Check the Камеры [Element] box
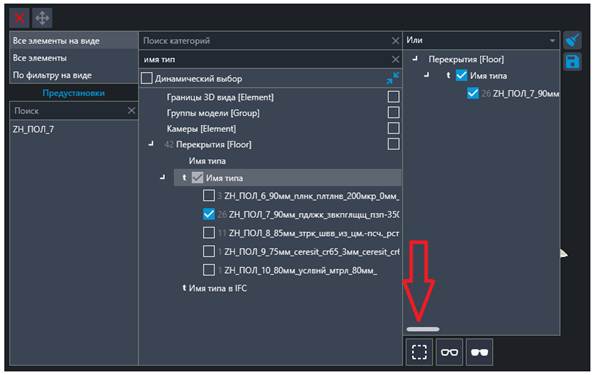The width and height of the screenshot is (594, 375). [393, 128]
